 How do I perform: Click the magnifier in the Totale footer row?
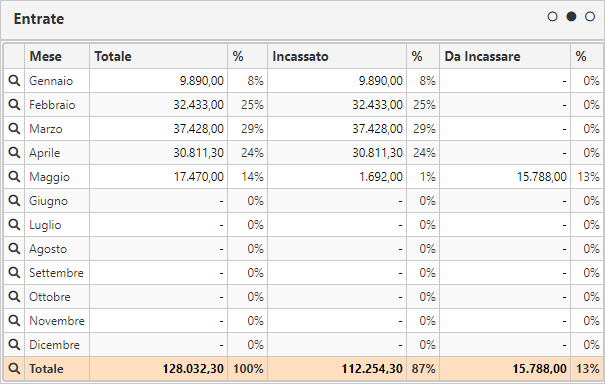pyautogui.click(x=14, y=369)
